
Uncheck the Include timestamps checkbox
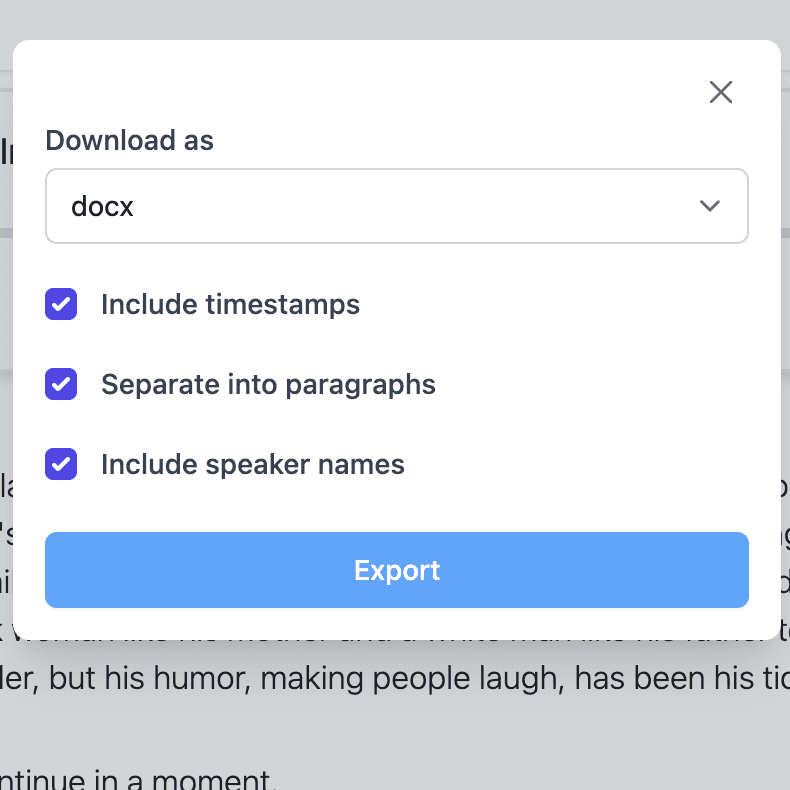(61, 304)
